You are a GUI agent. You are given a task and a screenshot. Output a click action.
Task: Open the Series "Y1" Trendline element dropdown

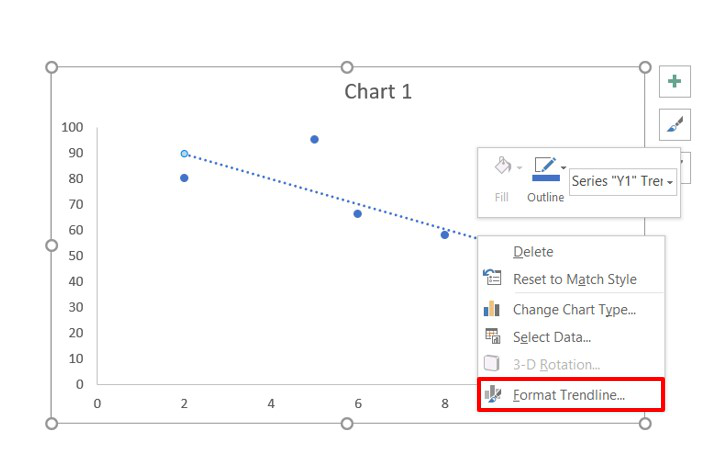[623, 182]
